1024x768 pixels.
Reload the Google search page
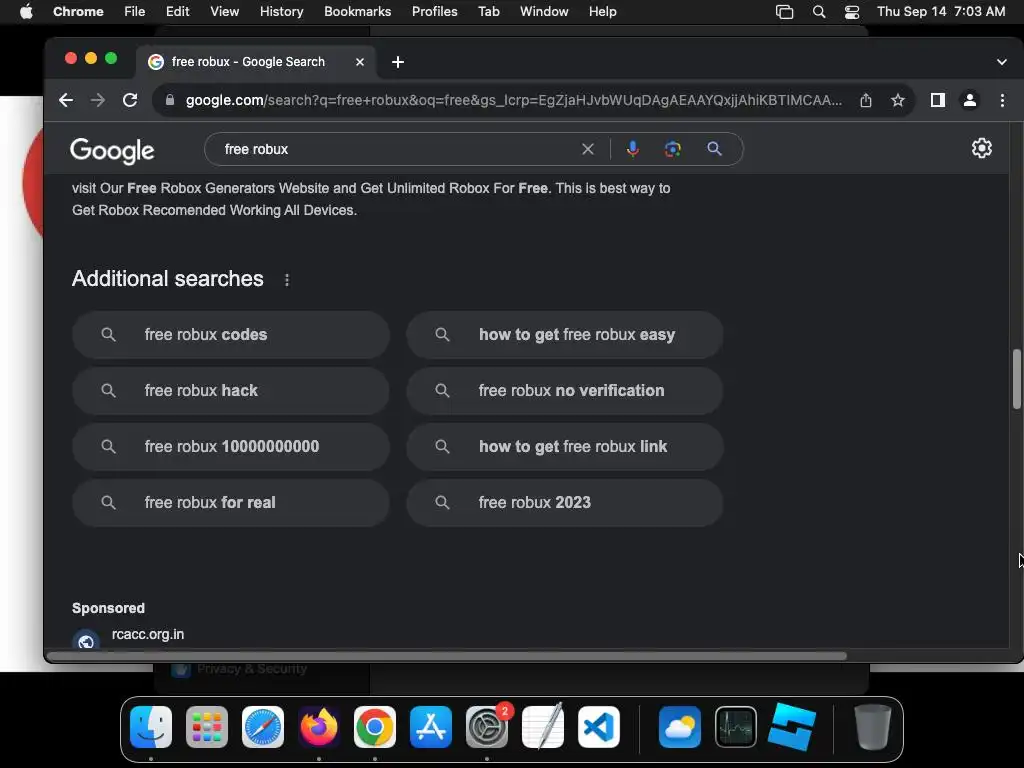[x=130, y=100]
